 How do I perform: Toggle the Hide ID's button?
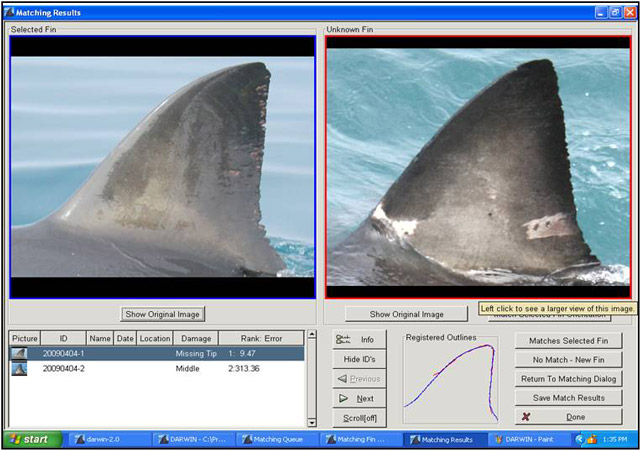pyautogui.click(x=359, y=359)
